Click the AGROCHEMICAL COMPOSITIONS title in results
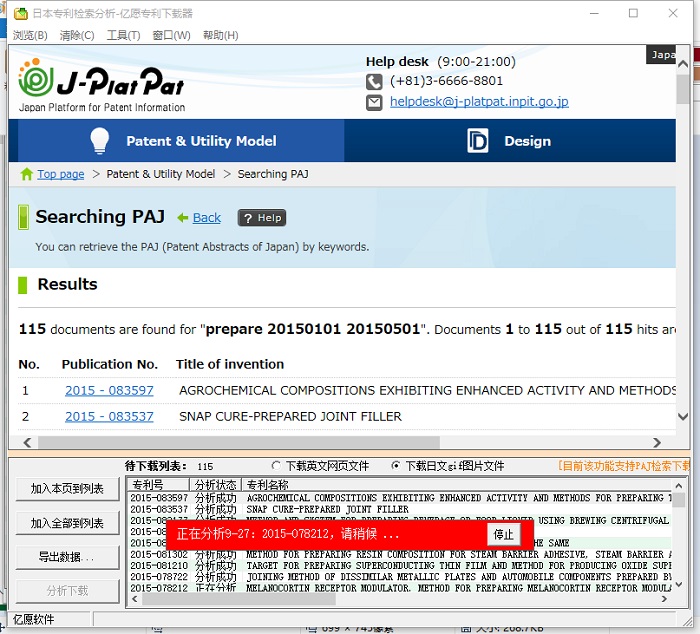The image size is (700, 634). click(x=427, y=391)
